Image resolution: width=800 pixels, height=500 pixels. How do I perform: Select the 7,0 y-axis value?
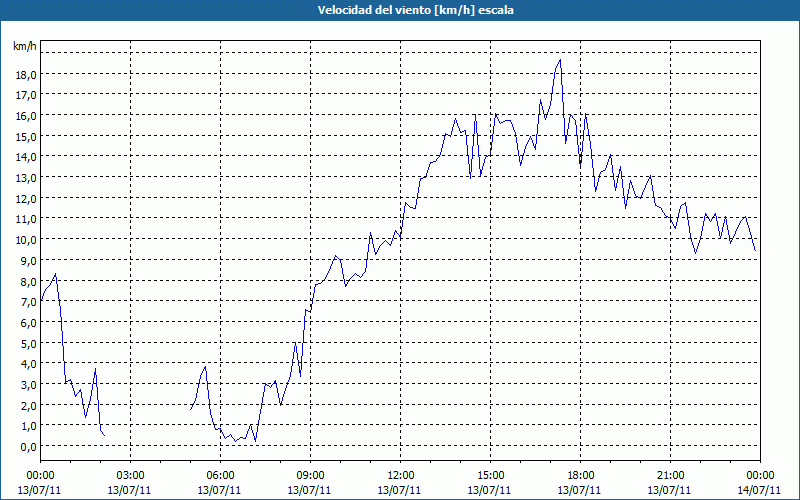coord(29,302)
